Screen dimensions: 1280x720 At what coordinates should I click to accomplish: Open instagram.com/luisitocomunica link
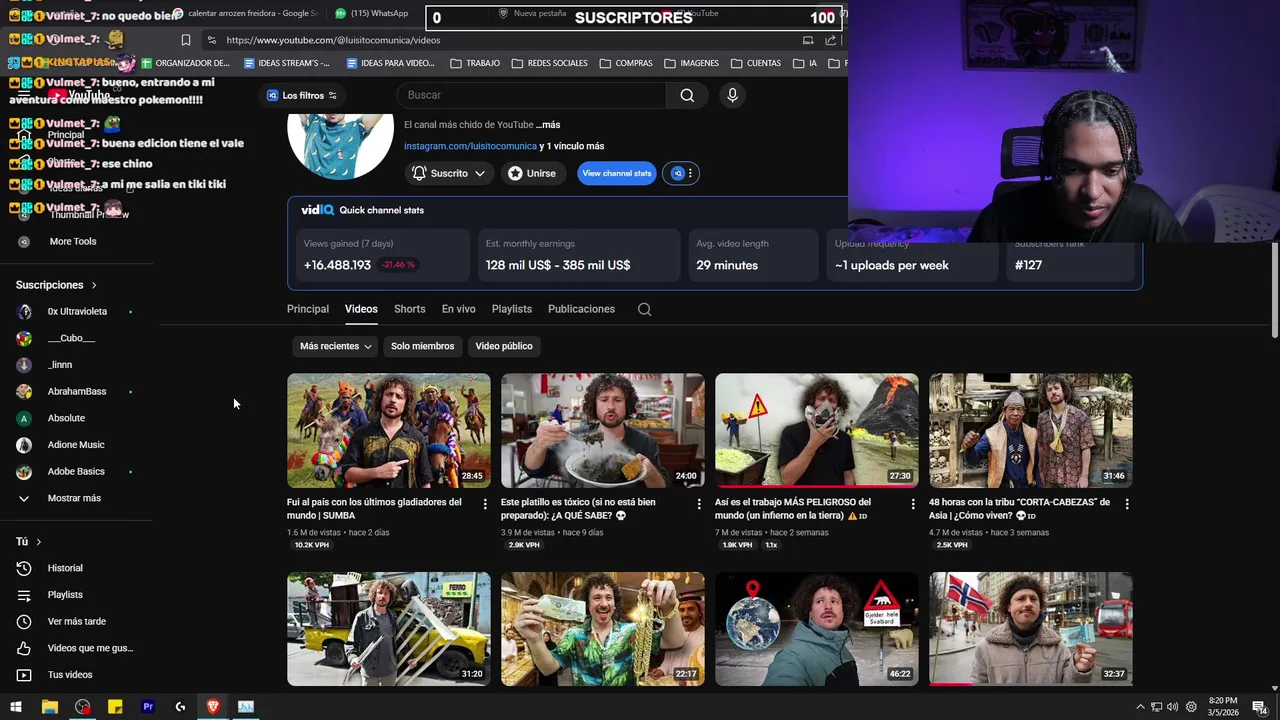tap(470, 146)
